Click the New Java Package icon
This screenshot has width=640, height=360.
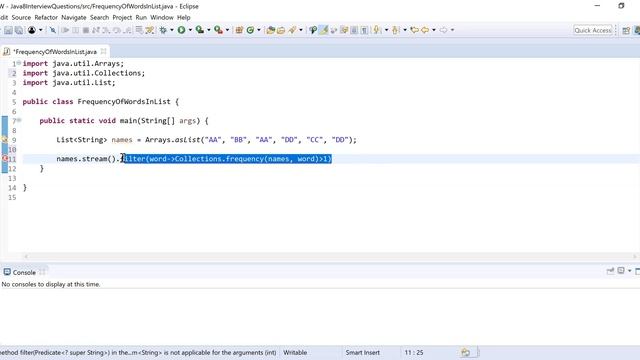pos(239,30)
